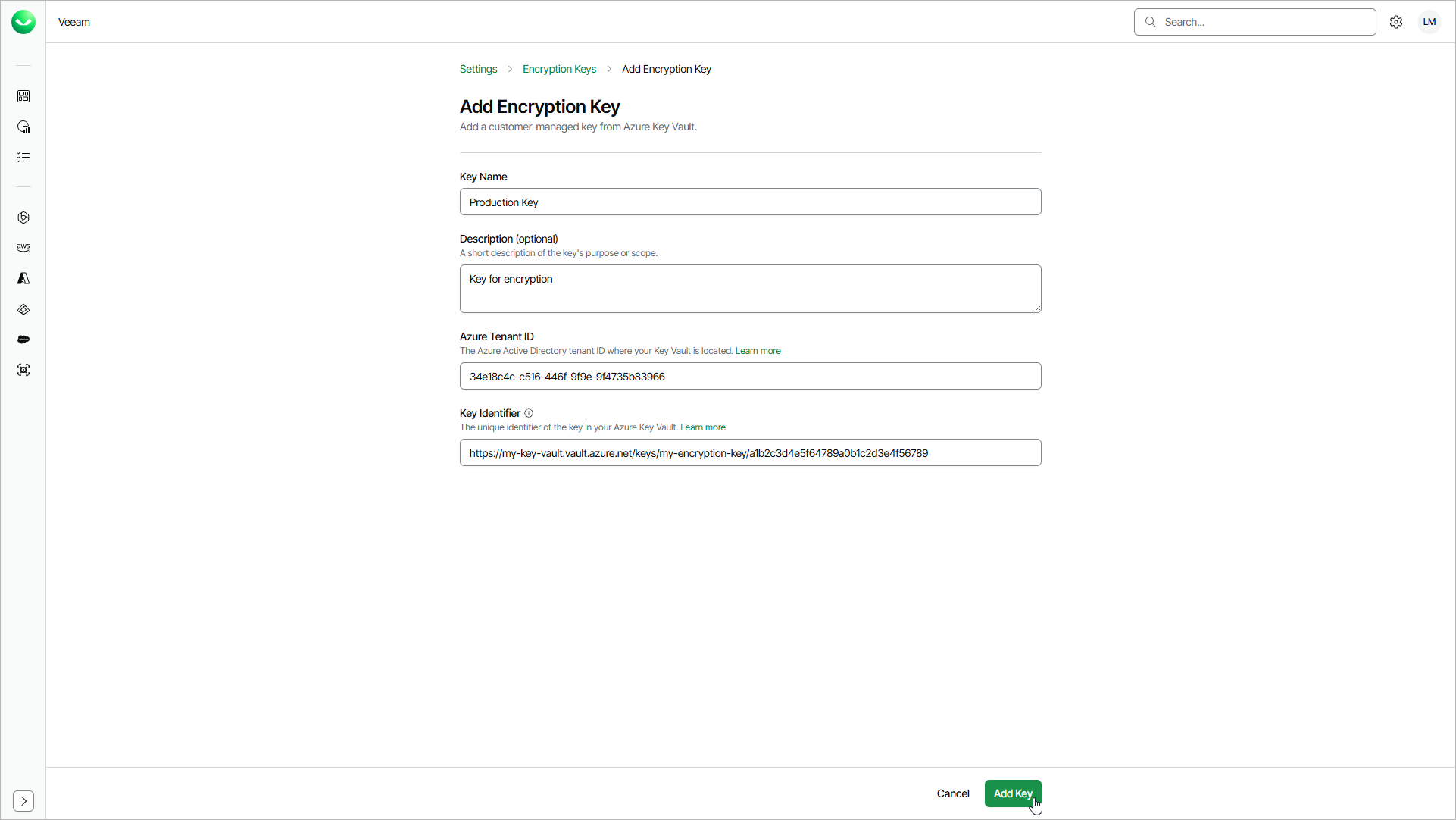The width and height of the screenshot is (1456, 820).
Task: Open the Azure sidebar icon
Action: coord(23,278)
